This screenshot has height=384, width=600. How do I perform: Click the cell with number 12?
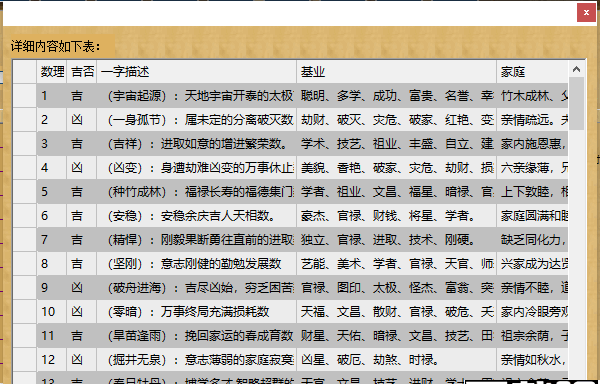pos(52,360)
